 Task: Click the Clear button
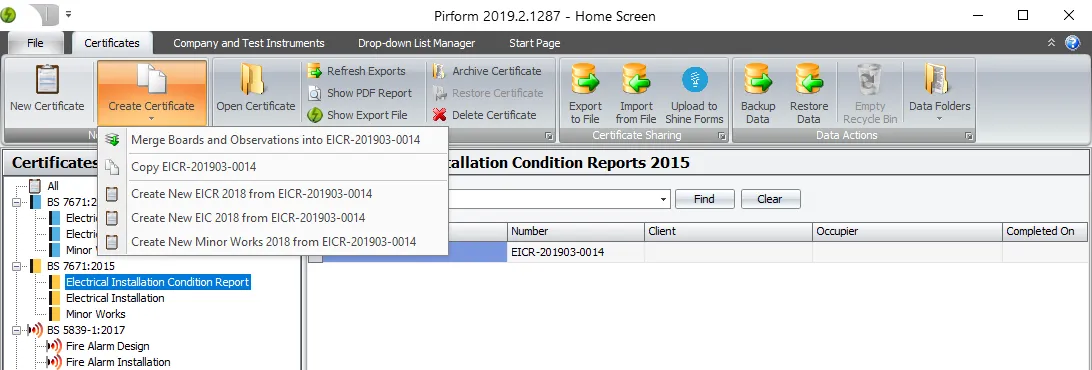[770, 199]
